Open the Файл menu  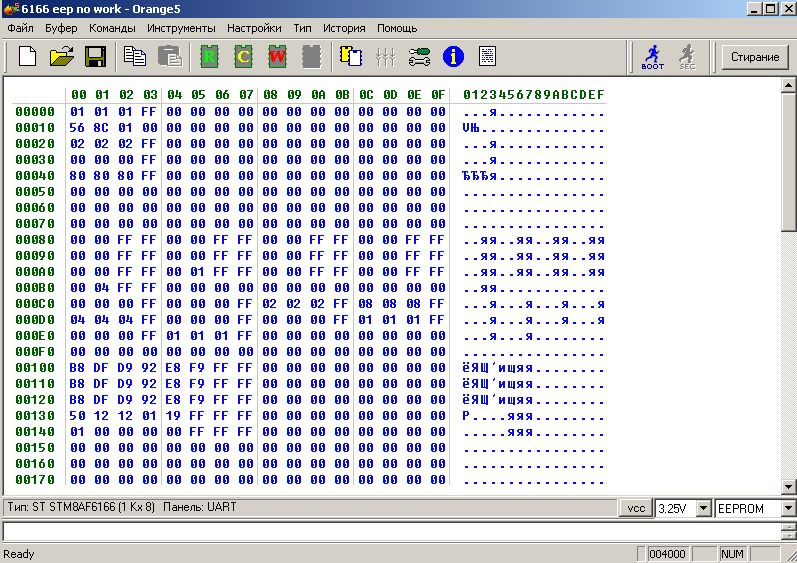tap(20, 28)
